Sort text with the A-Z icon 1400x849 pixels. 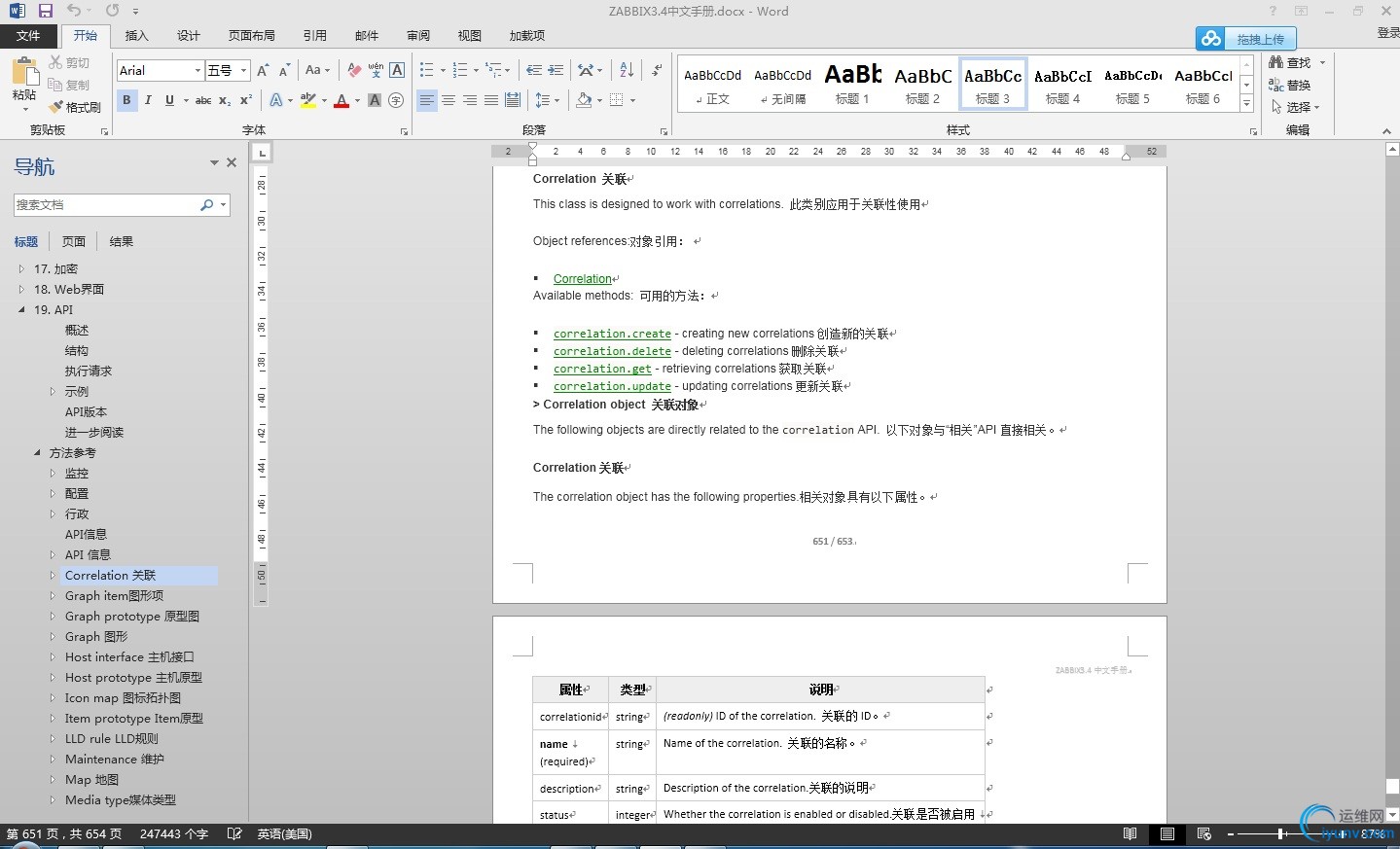(627, 70)
